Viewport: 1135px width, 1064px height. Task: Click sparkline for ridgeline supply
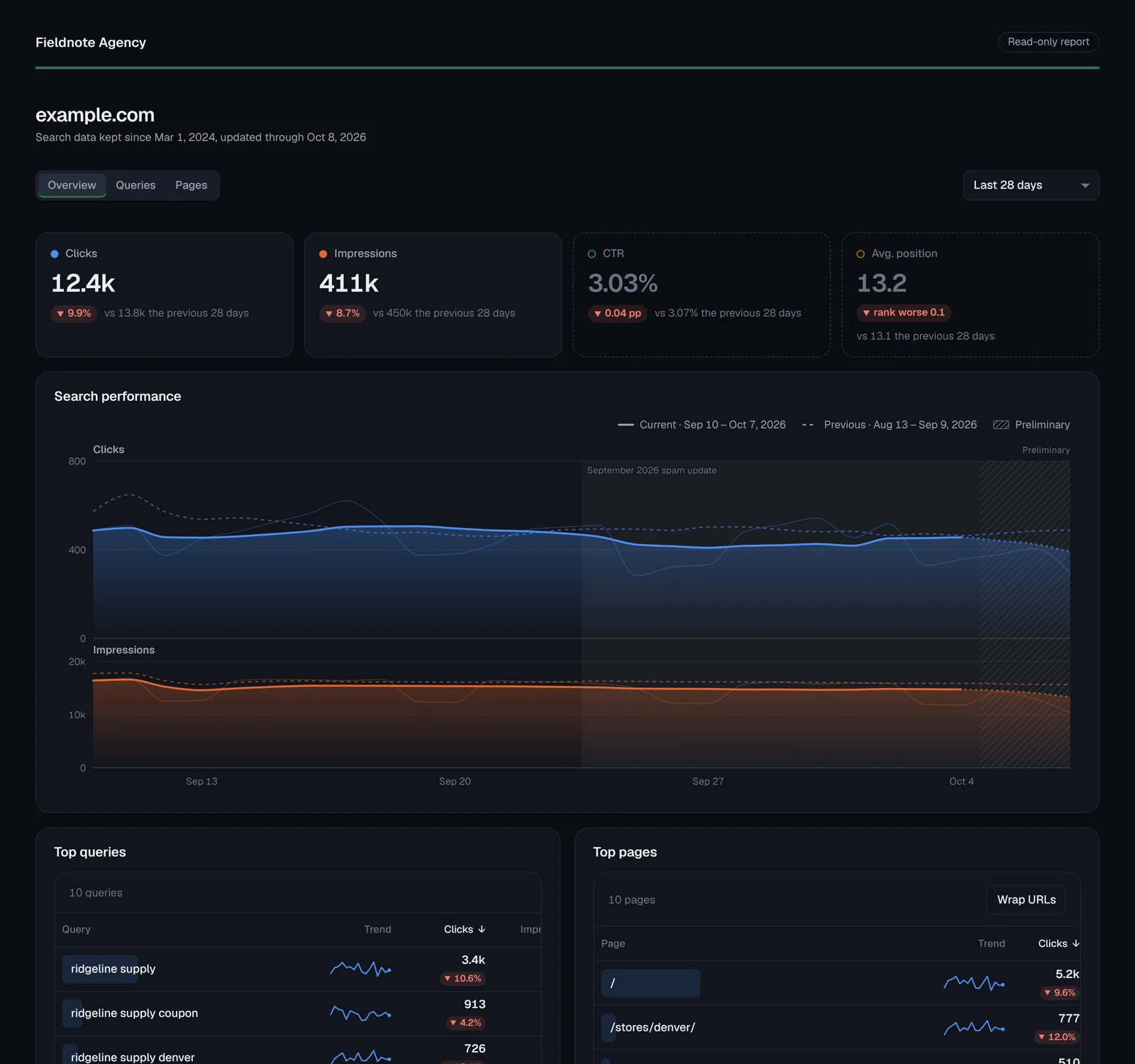[x=360, y=969]
